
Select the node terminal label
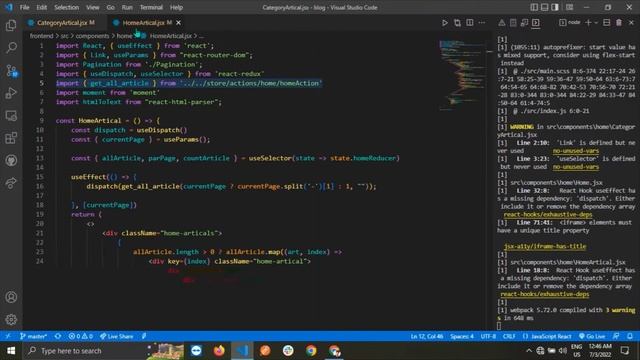[570, 22]
